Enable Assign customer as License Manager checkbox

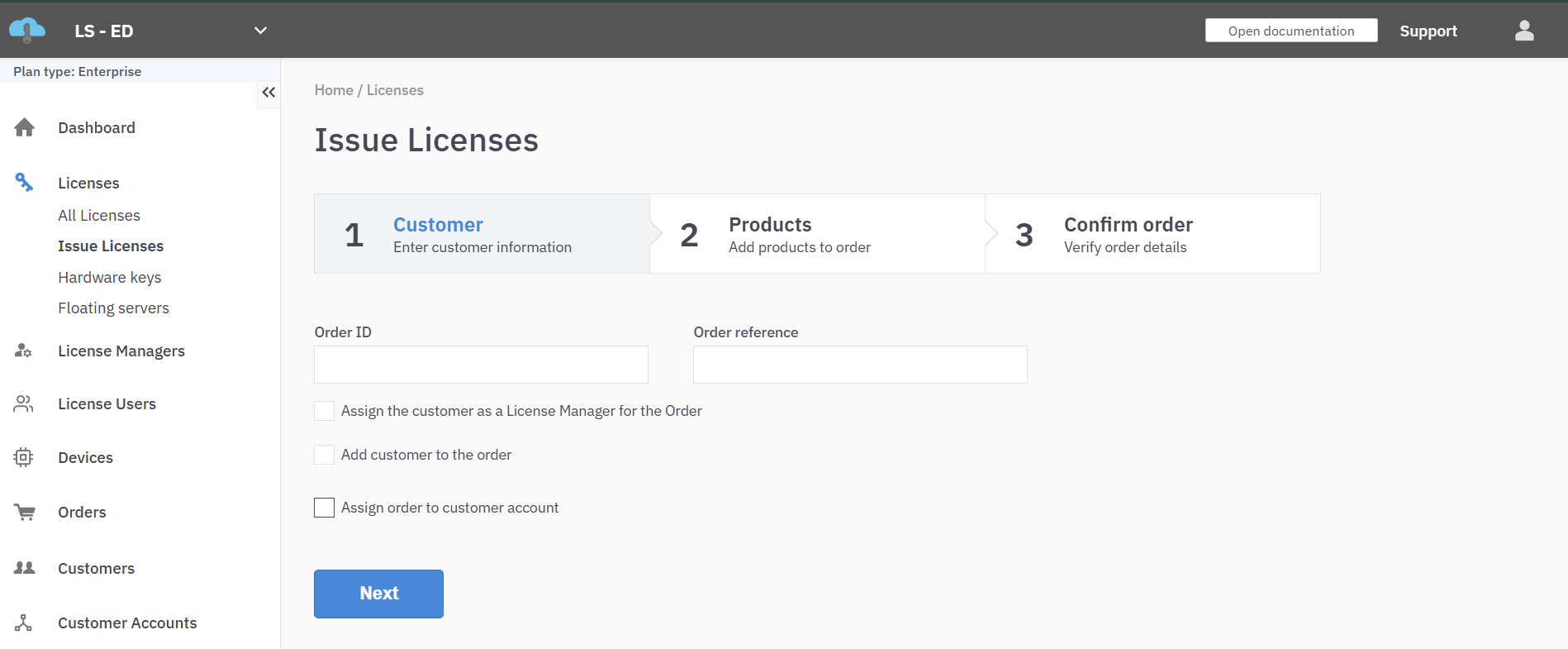[x=325, y=411]
